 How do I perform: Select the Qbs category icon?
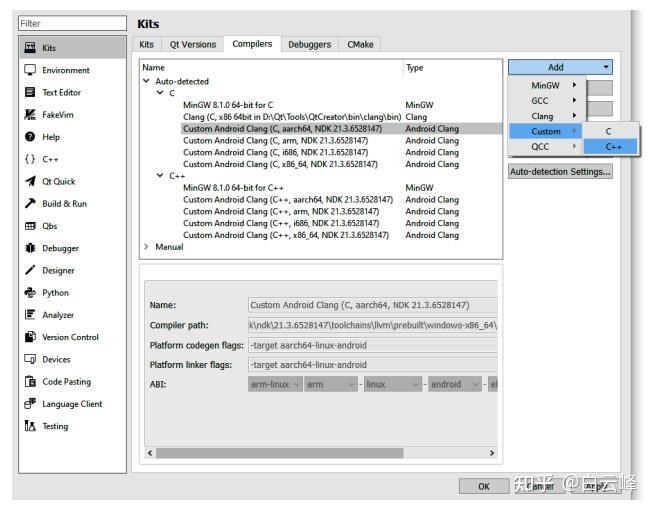(x=30, y=226)
